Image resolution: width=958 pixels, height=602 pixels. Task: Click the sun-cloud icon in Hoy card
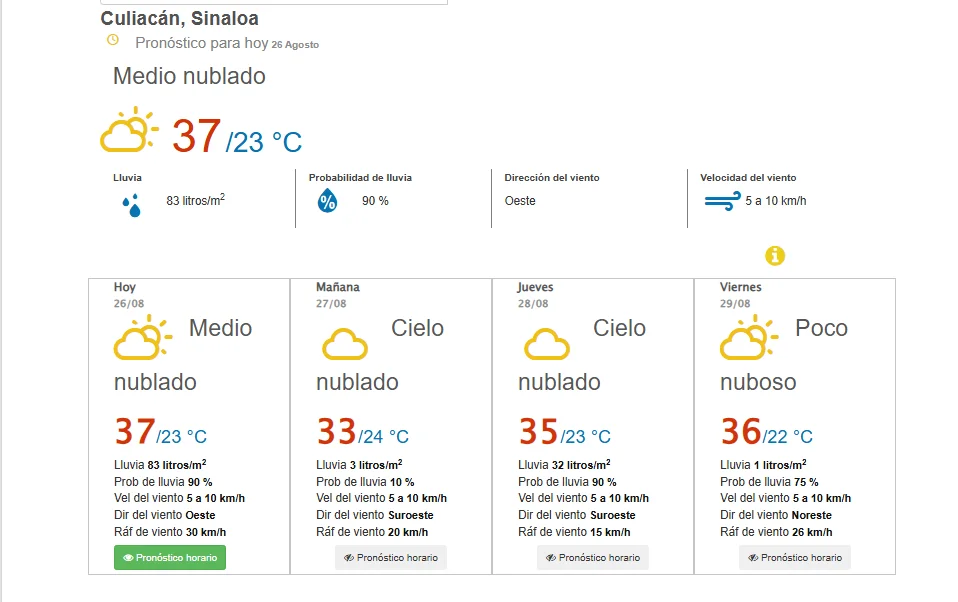pos(143,337)
